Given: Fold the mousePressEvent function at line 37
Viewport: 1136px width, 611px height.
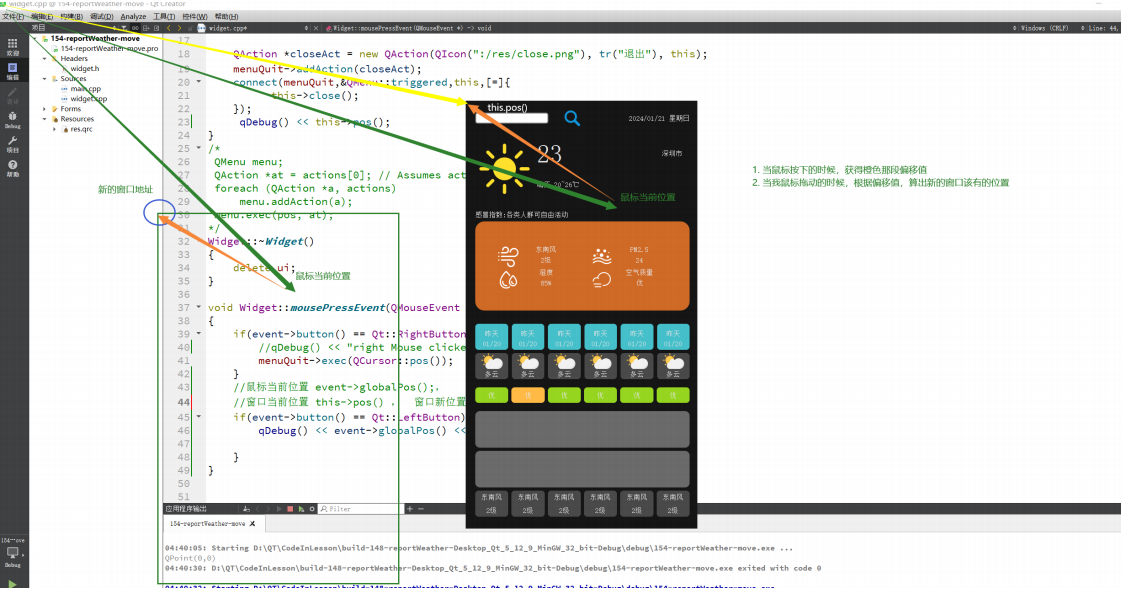Looking at the screenshot, I should pyautogui.click(x=199, y=307).
